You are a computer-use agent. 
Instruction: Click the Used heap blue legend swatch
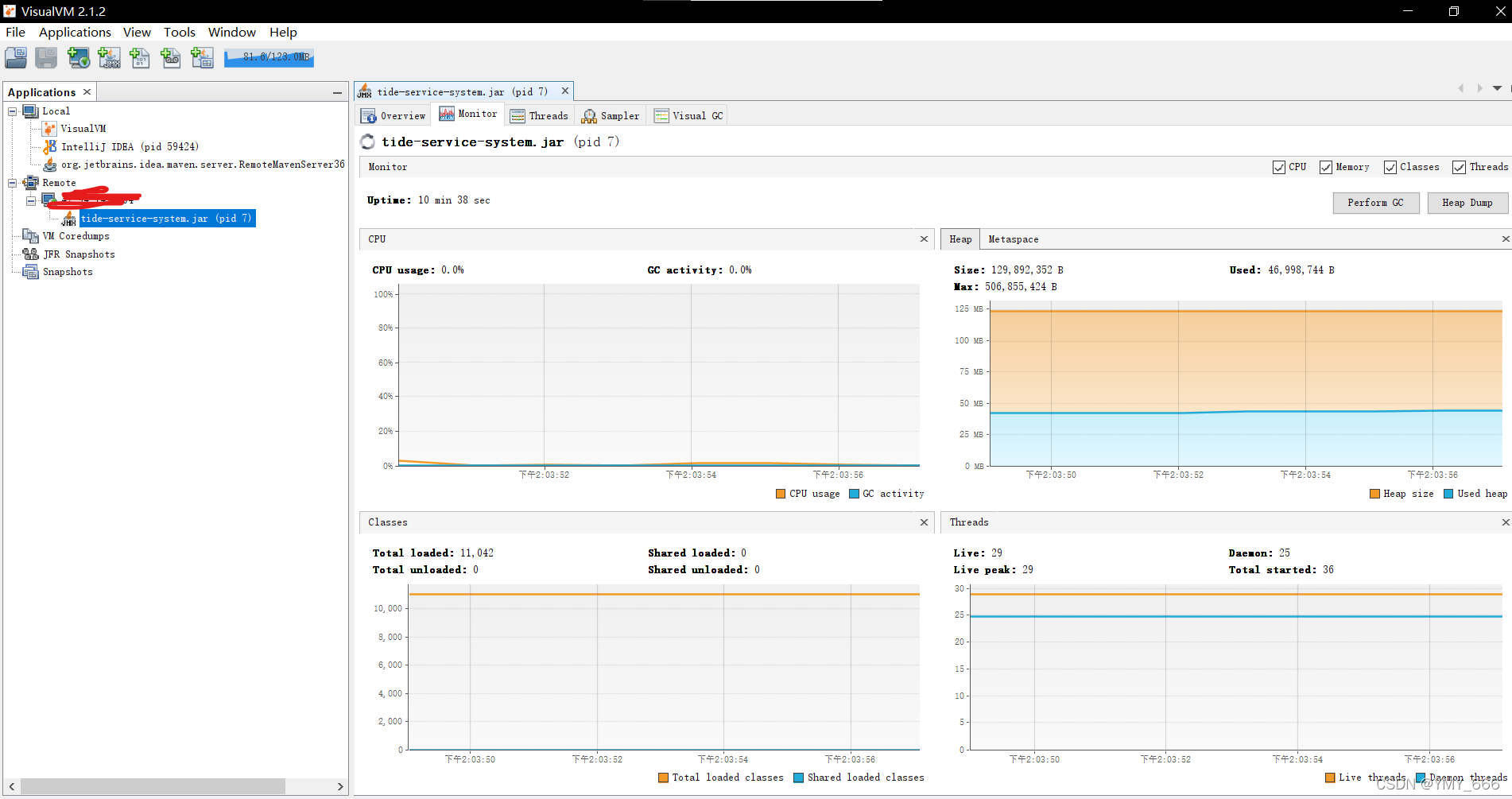[1448, 494]
